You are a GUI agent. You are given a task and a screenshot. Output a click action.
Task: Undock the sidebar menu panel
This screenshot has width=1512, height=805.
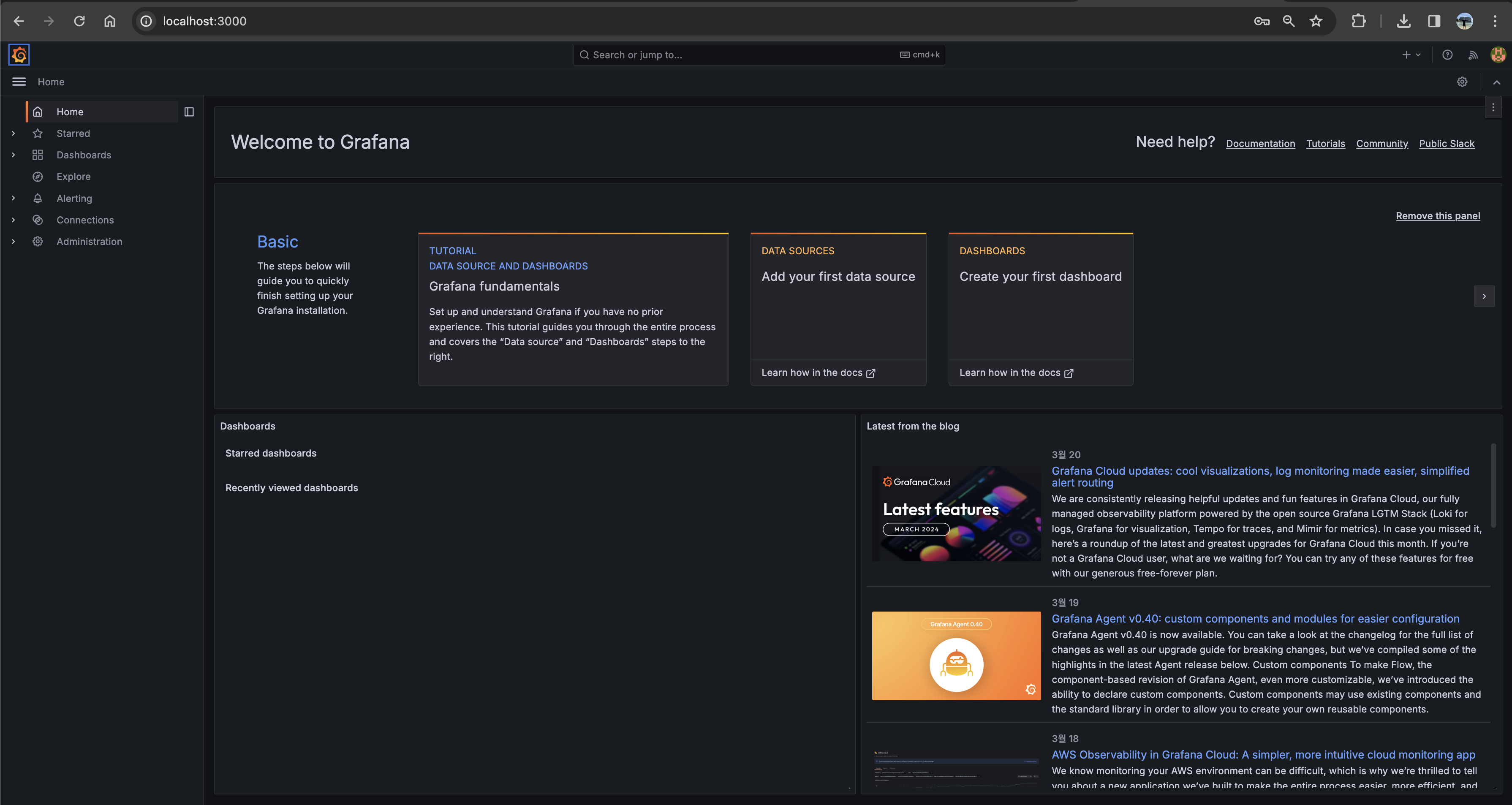click(x=189, y=112)
